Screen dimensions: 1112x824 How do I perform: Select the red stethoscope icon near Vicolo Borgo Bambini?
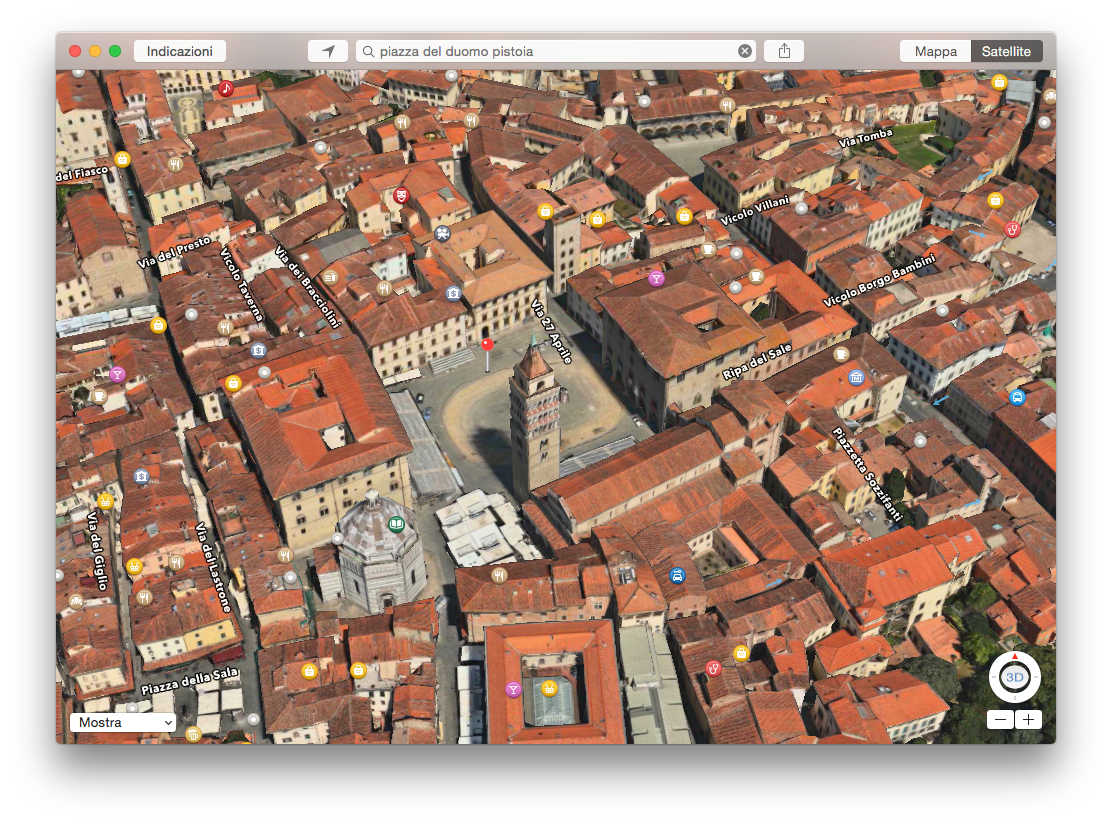(x=1012, y=229)
